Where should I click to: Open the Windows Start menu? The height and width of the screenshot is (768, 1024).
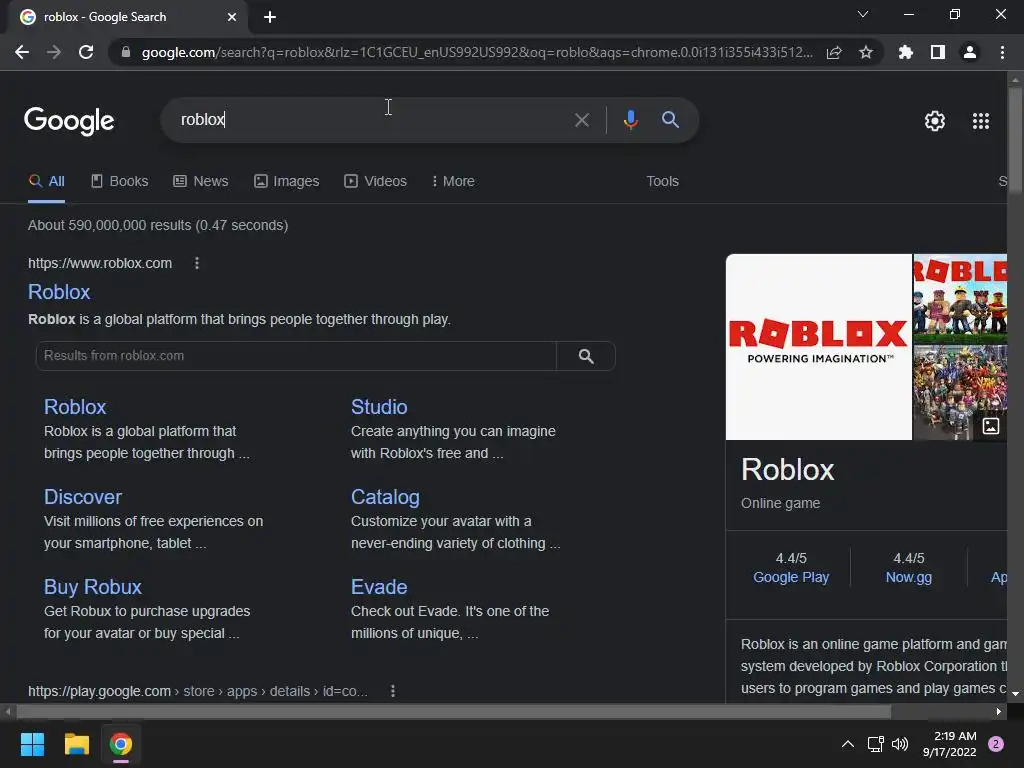[x=32, y=744]
